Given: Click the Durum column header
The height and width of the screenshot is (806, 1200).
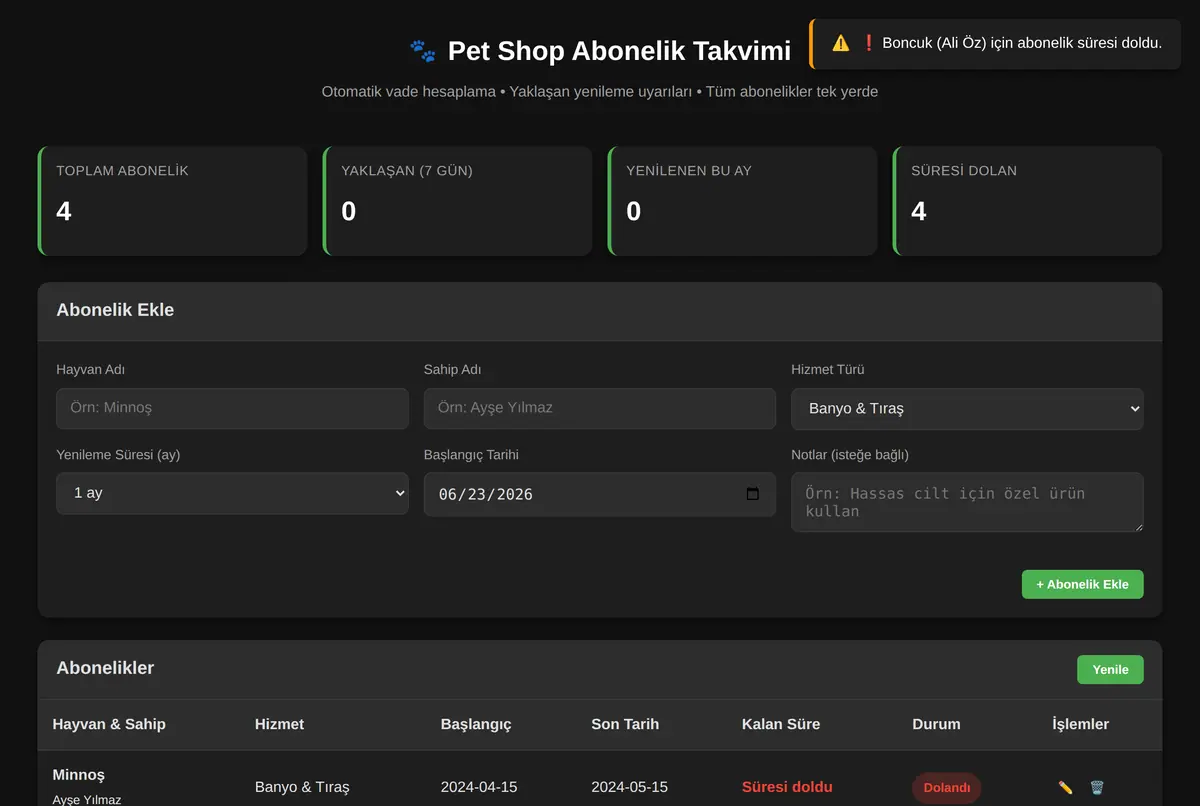Looking at the screenshot, I should click(x=936, y=724).
